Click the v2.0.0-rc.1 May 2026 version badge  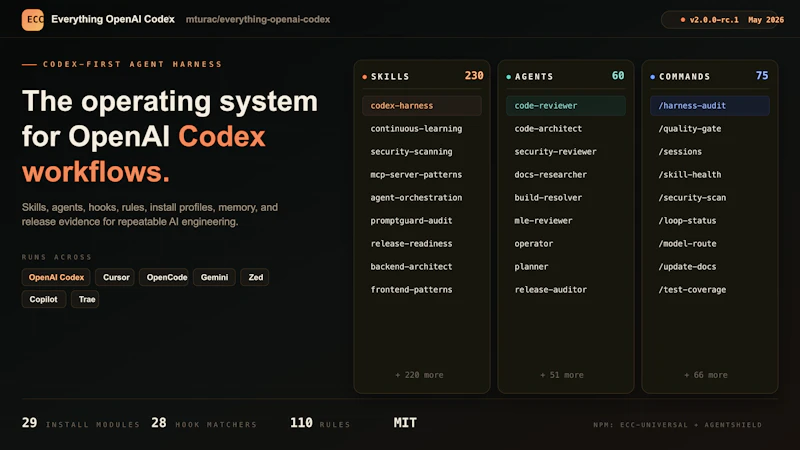(x=720, y=20)
